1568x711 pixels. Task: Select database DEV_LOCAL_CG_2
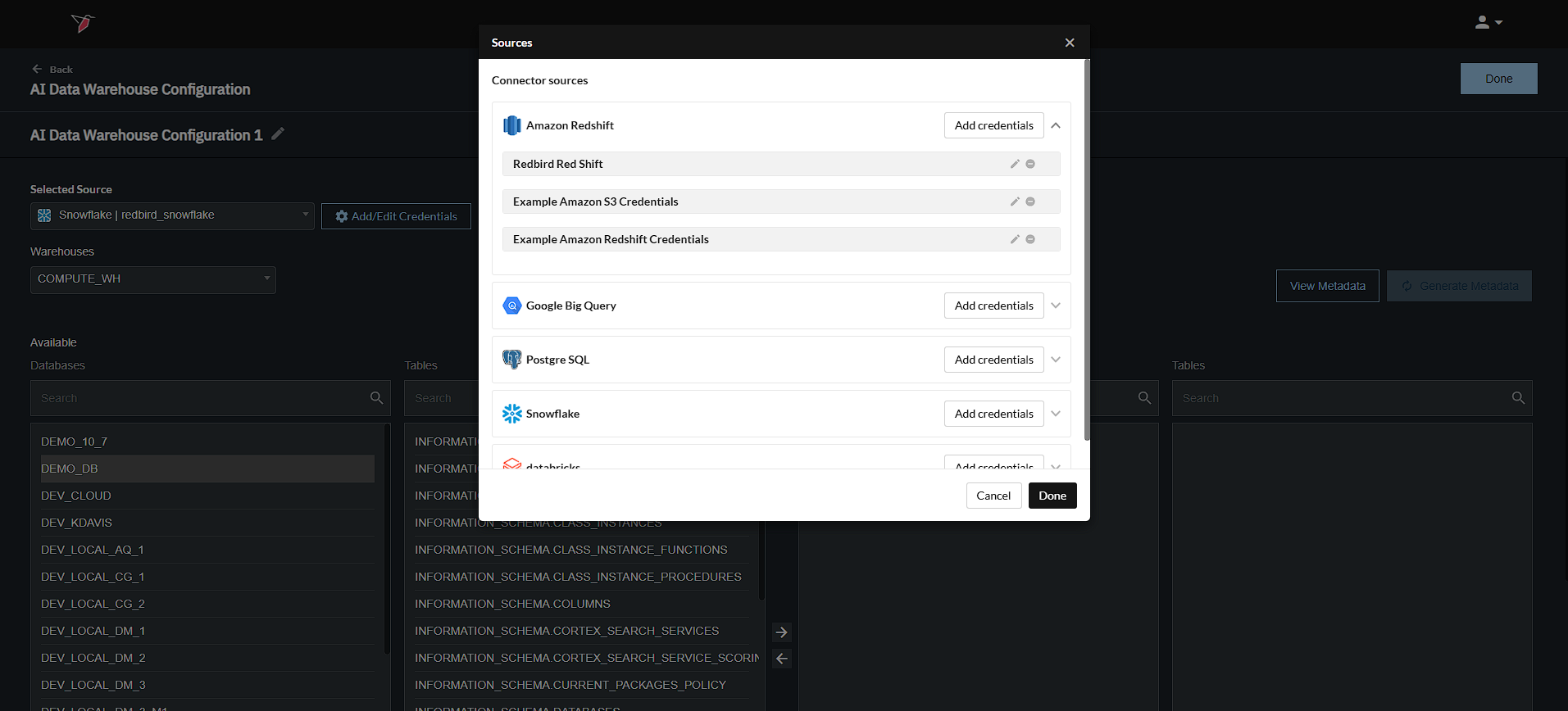click(207, 604)
